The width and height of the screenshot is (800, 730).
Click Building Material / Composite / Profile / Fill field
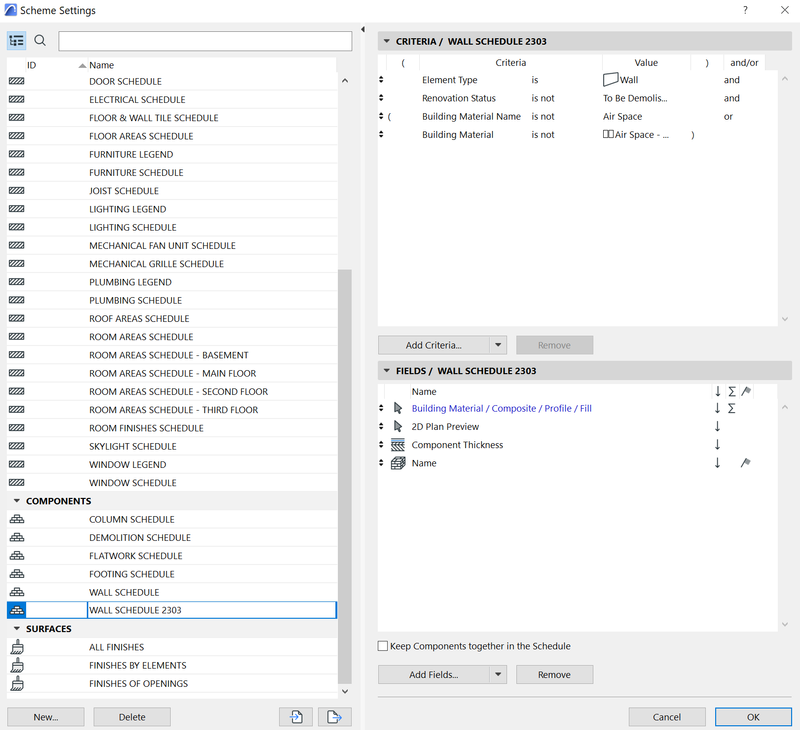tap(502, 408)
